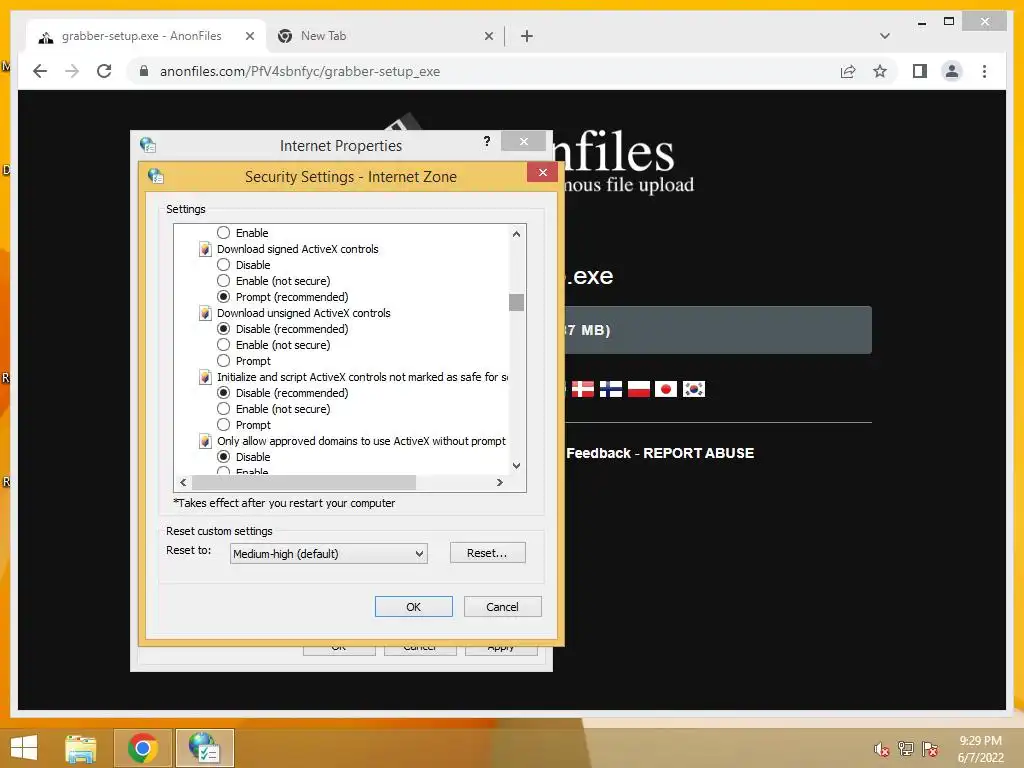
Task: Click the Reset... button
Action: (x=487, y=553)
